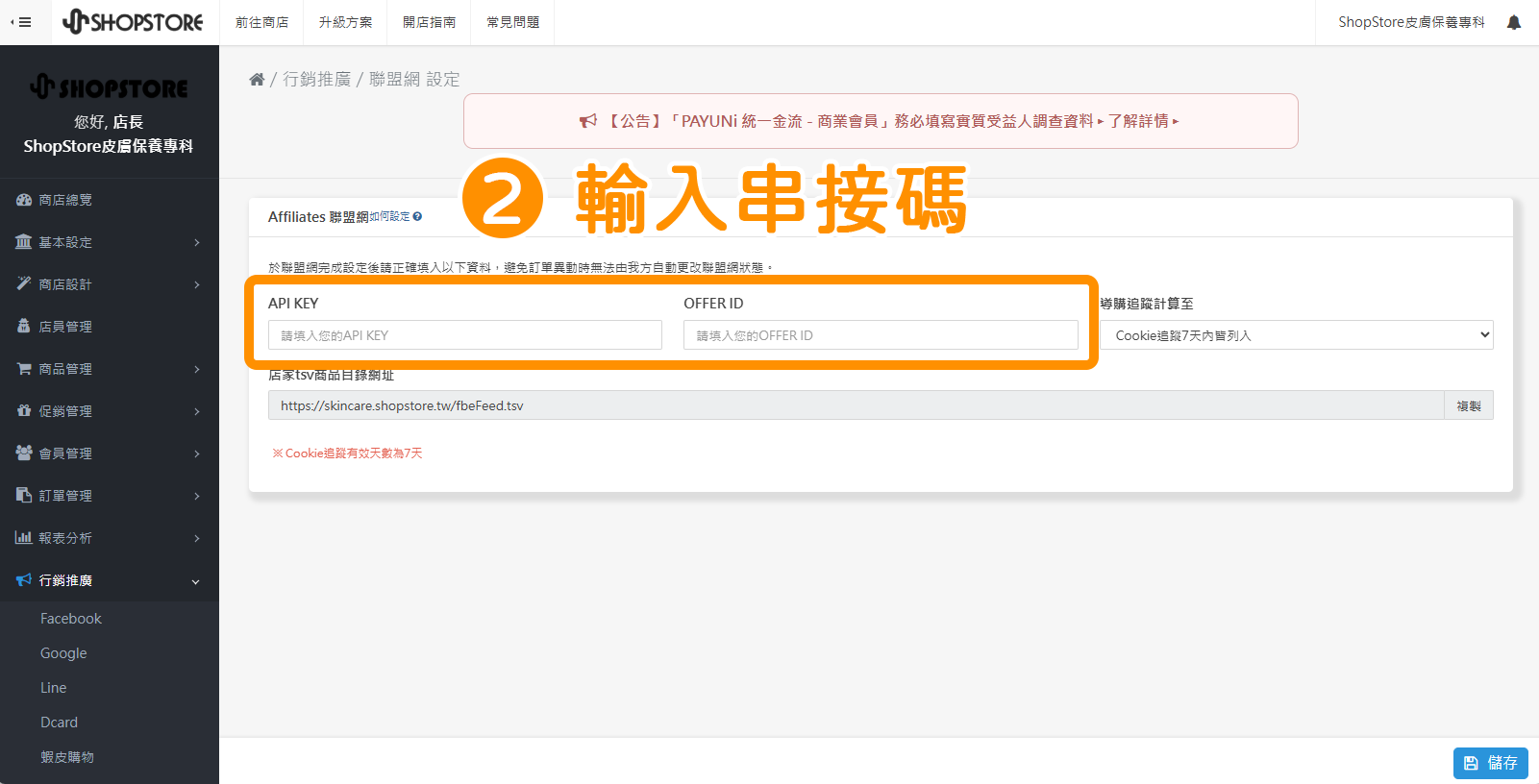Expand the 報表分析 menu chevron
This screenshot has height=784, width=1539.
pos(196,538)
